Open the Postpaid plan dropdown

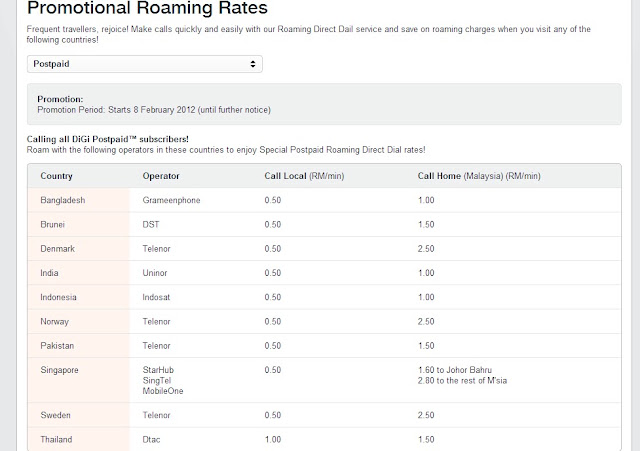tap(144, 64)
